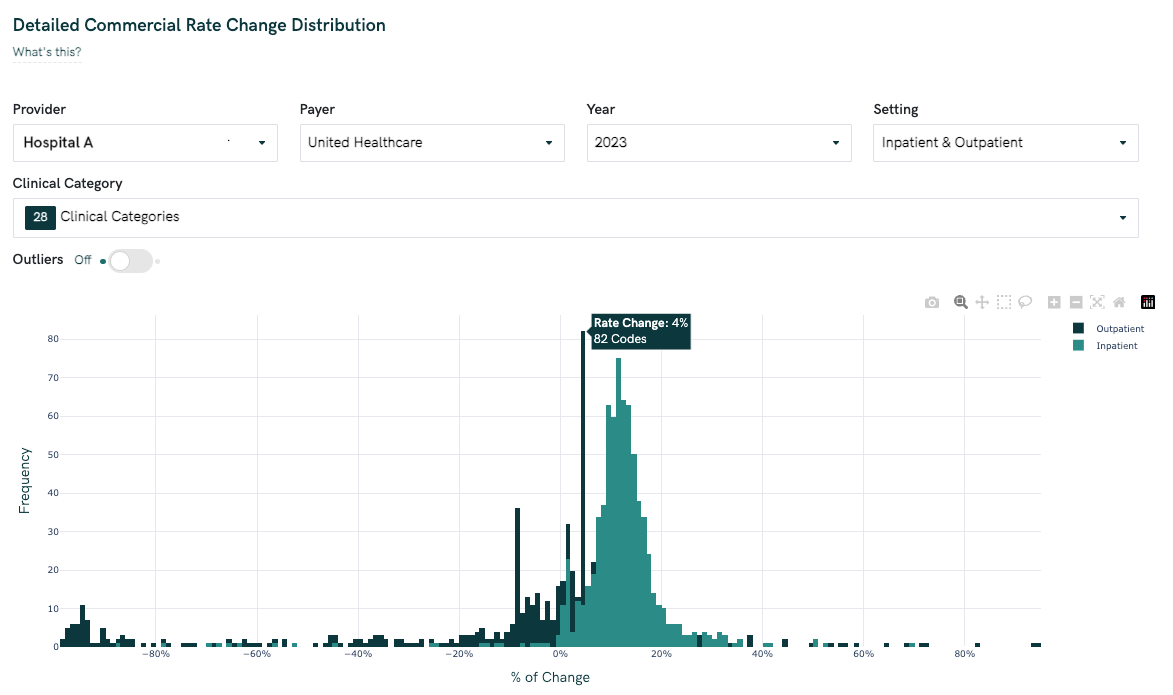The width and height of the screenshot is (1173, 695).
Task: Click the Zoom In plus icon
Action: pyautogui.click(x=1054, y=302)
